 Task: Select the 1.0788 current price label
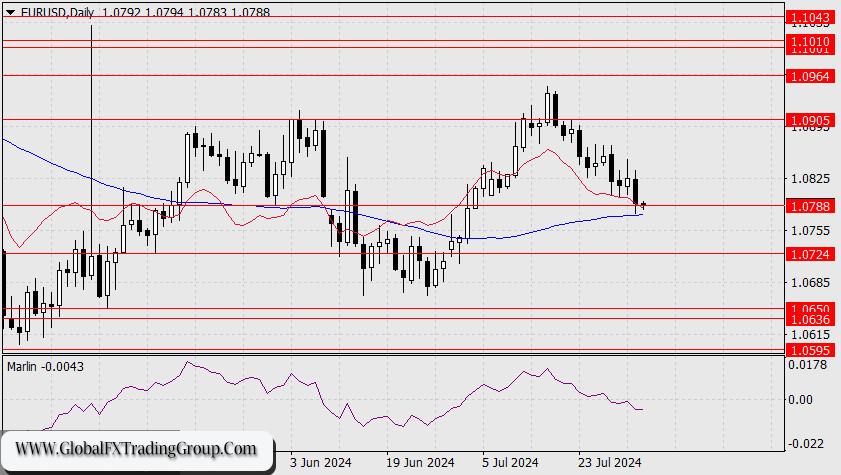(810, 206)
